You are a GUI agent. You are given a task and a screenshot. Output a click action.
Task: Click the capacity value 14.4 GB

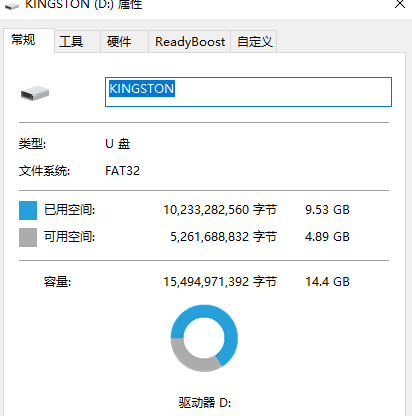point(328,282)
